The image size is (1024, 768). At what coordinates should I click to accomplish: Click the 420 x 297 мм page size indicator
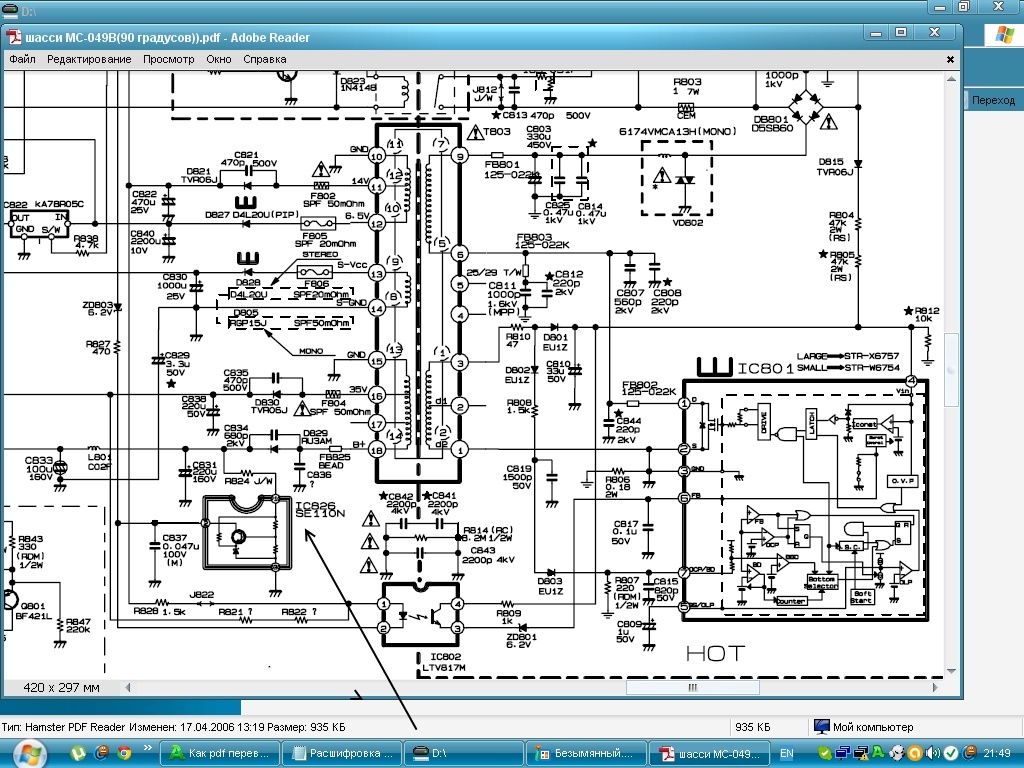(x=61, y=687)
